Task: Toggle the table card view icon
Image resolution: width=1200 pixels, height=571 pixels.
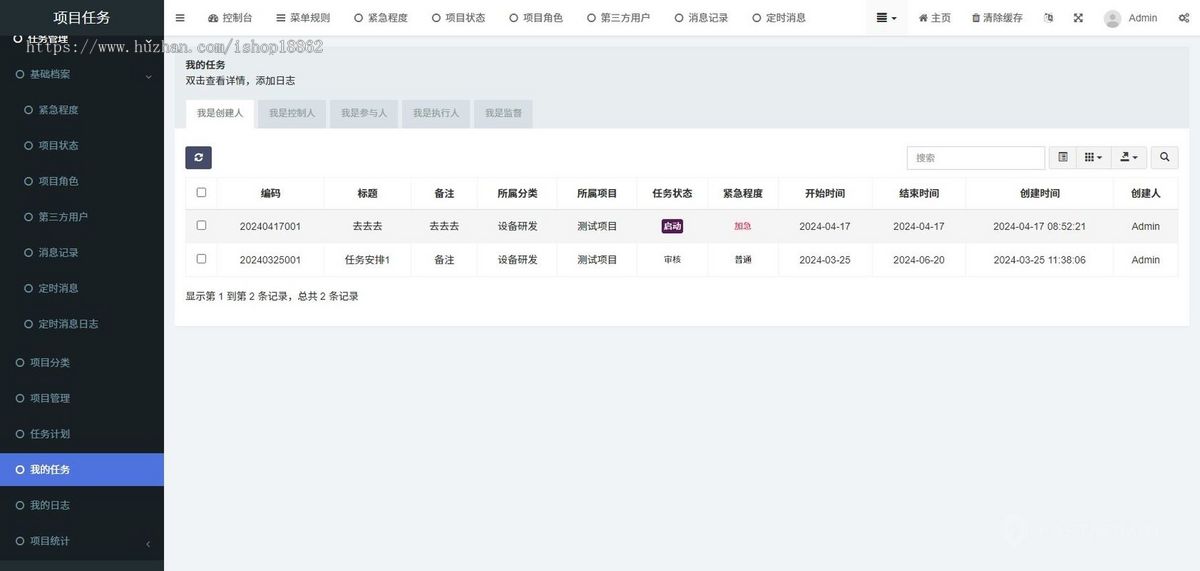Action: tap(1062, 157)
